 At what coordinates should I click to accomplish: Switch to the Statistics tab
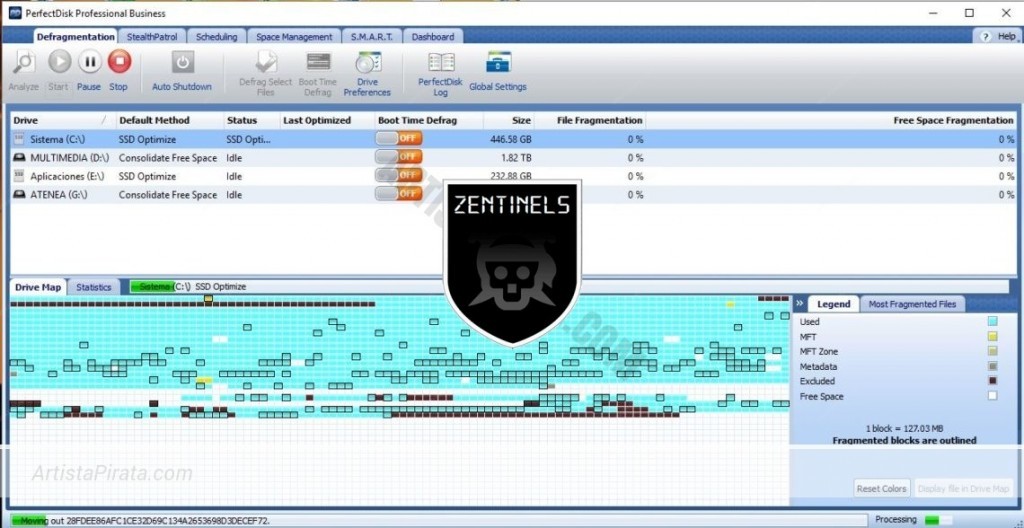pos(93,287)
